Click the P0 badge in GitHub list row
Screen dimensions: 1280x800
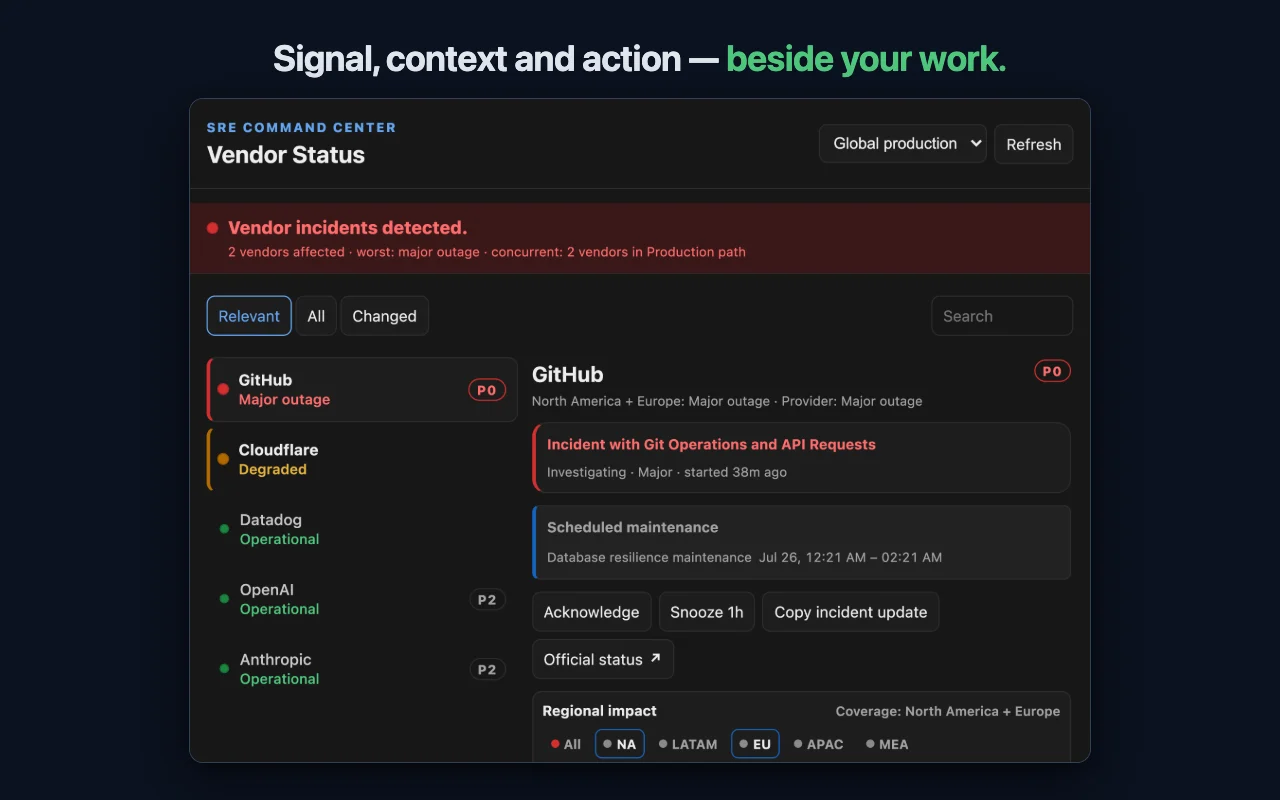[x=487, y=390]
